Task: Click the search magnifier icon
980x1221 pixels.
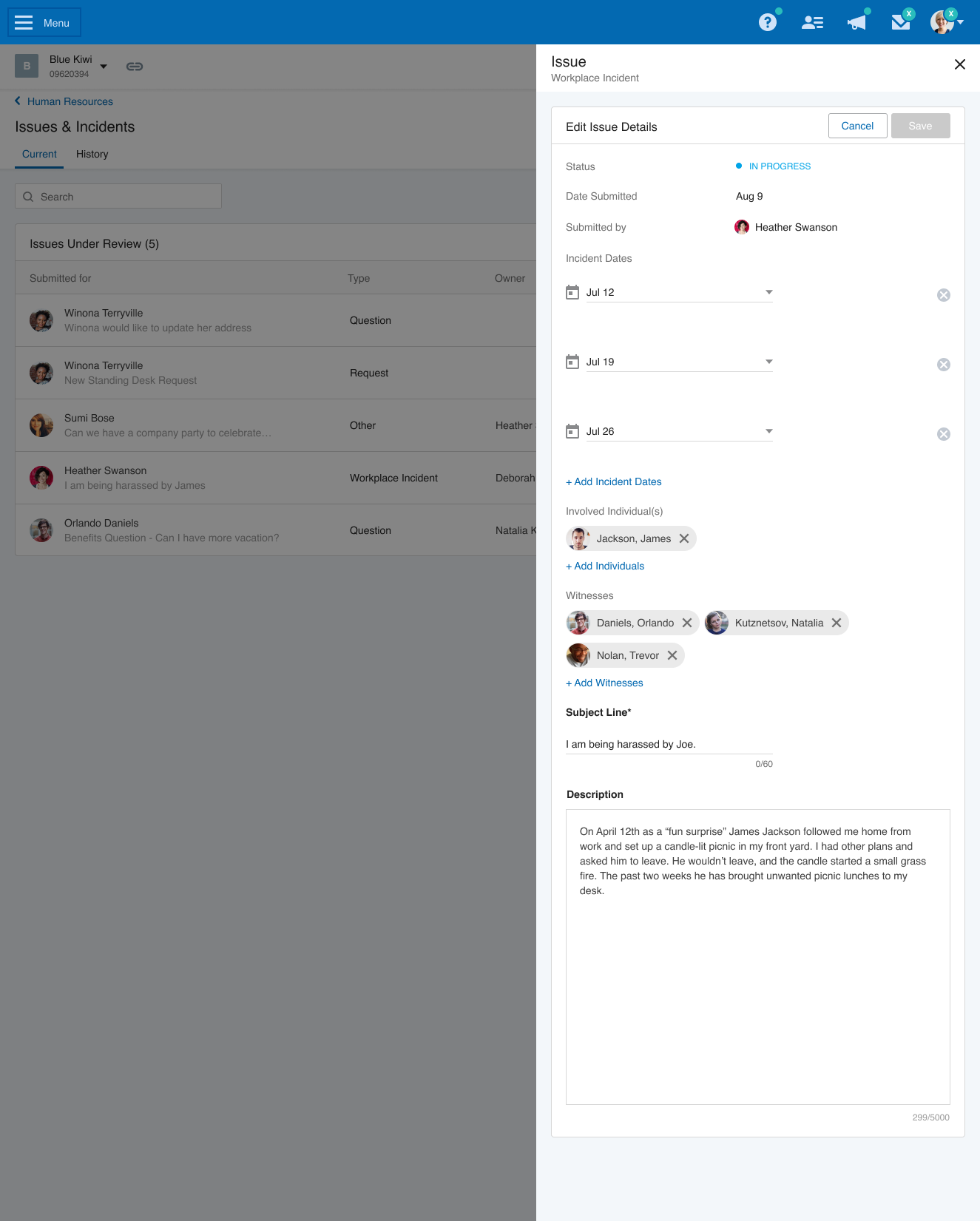Action: [x=28, y=197]
